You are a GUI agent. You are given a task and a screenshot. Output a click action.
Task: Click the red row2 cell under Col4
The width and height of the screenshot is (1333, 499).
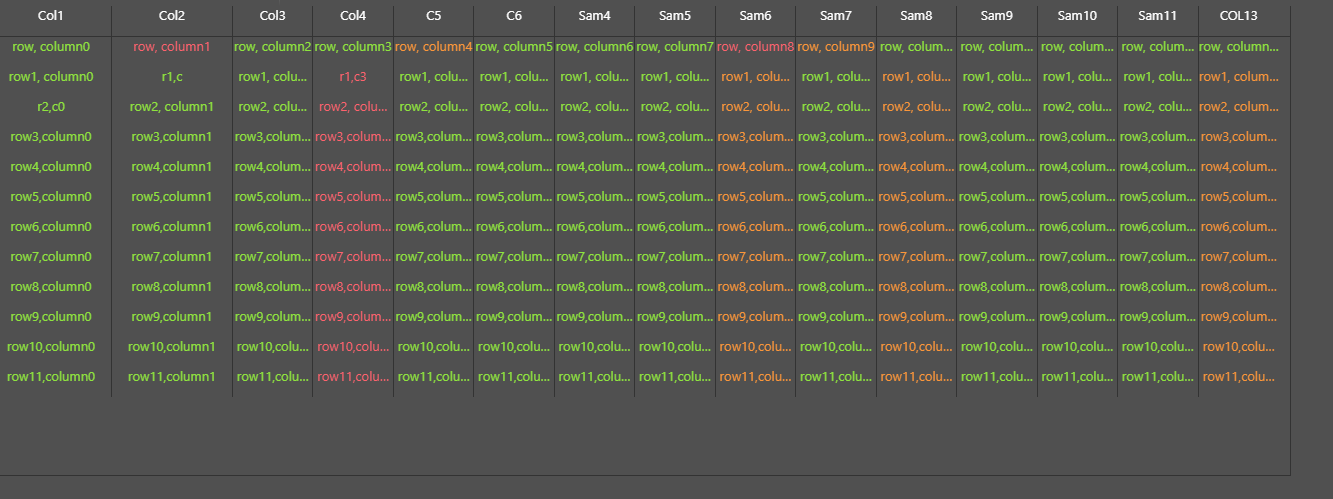tap(353, 107)
